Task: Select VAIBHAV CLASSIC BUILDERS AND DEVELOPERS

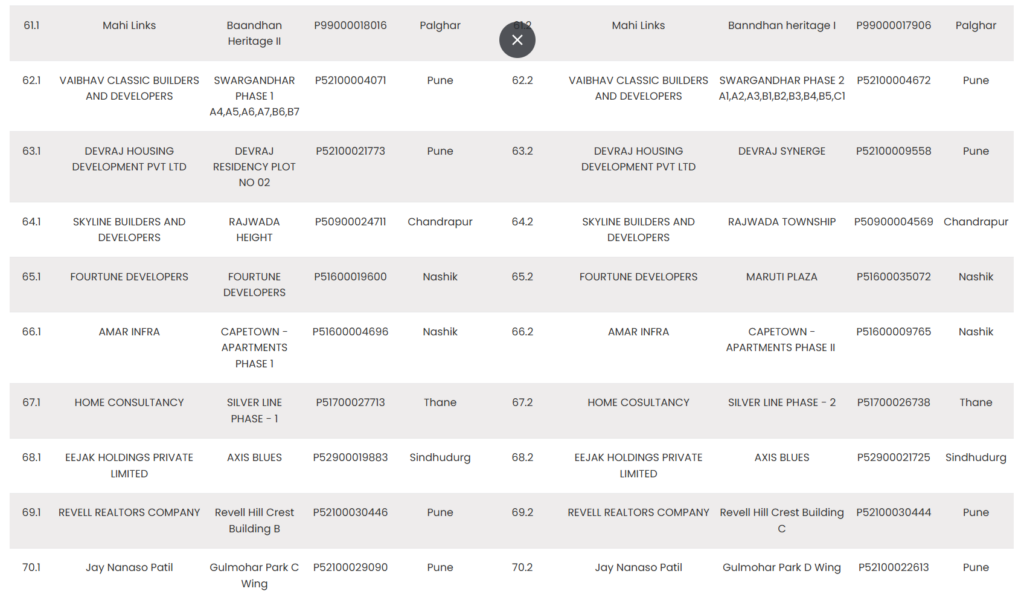Action: point(128,88)
